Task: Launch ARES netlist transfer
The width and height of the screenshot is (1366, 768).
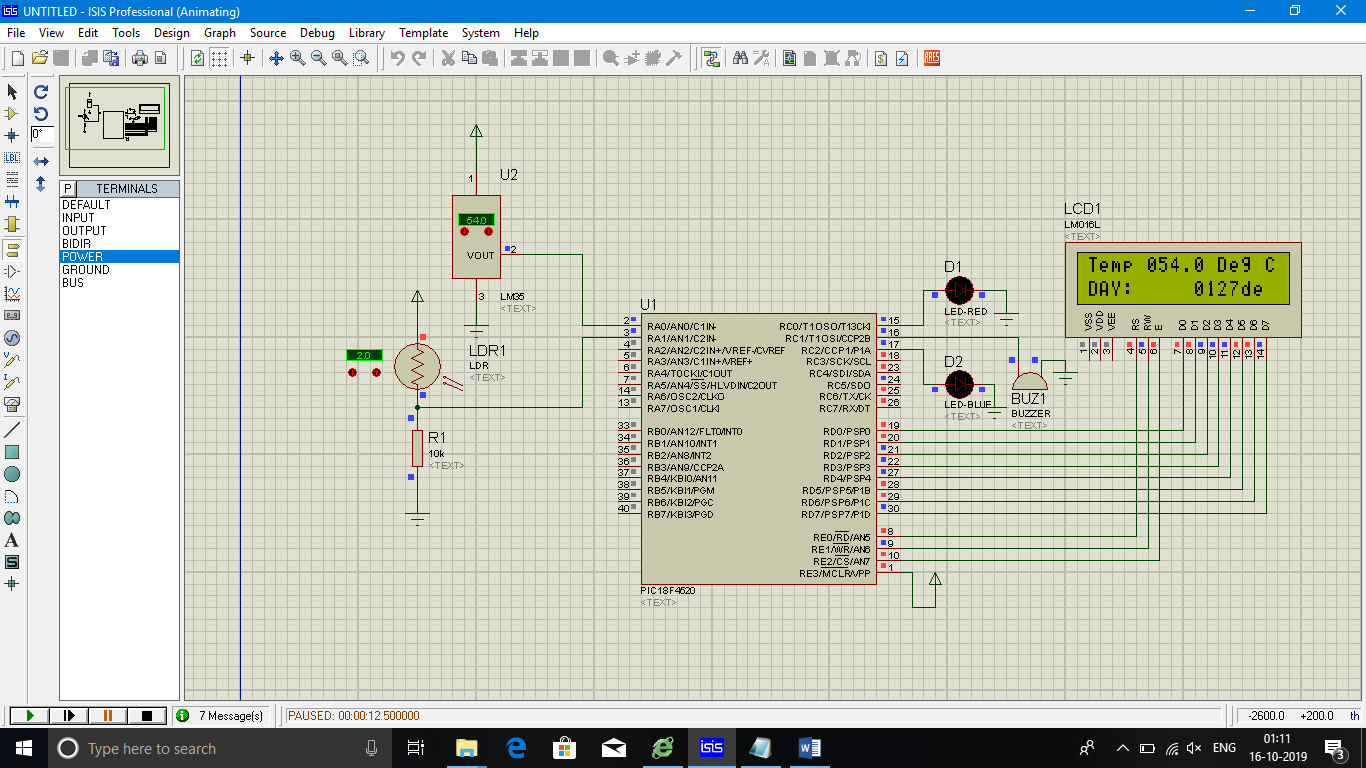Action: click(x=932, y=58)
